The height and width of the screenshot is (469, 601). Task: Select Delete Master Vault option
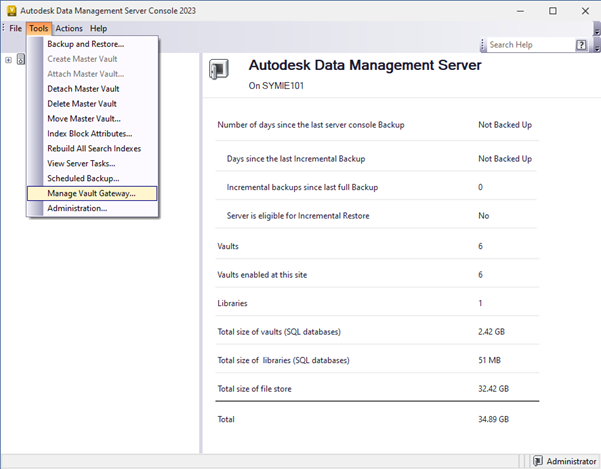click(92, 104)
